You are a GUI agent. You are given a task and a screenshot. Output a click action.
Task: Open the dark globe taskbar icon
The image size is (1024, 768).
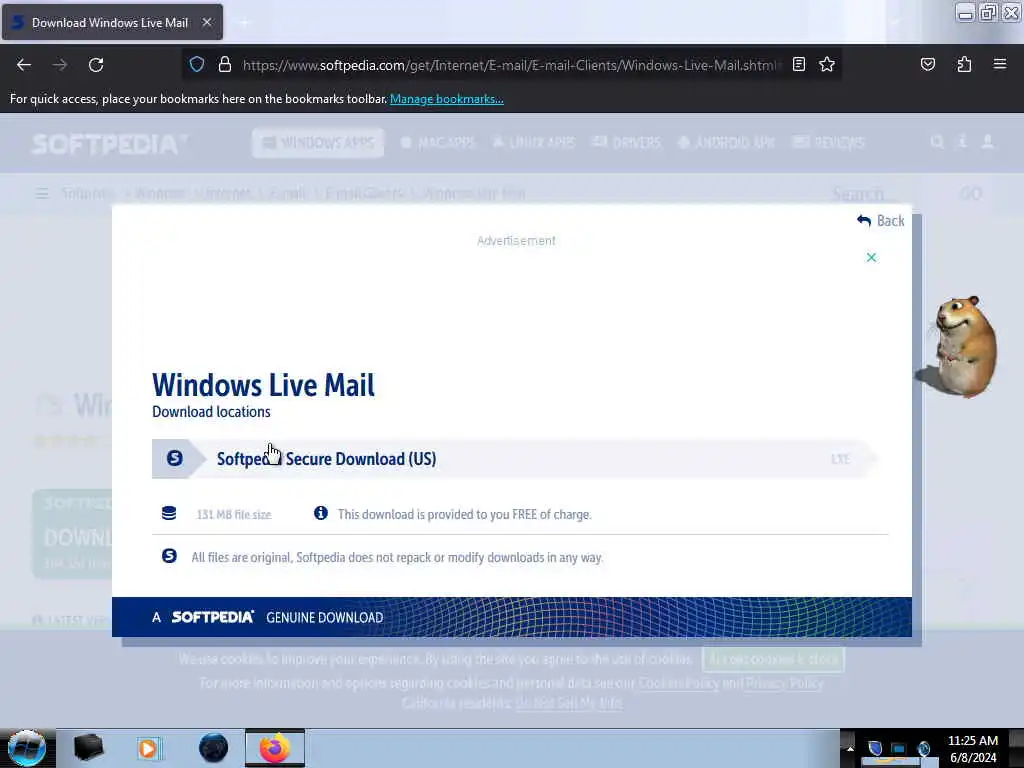click(213, 748)
